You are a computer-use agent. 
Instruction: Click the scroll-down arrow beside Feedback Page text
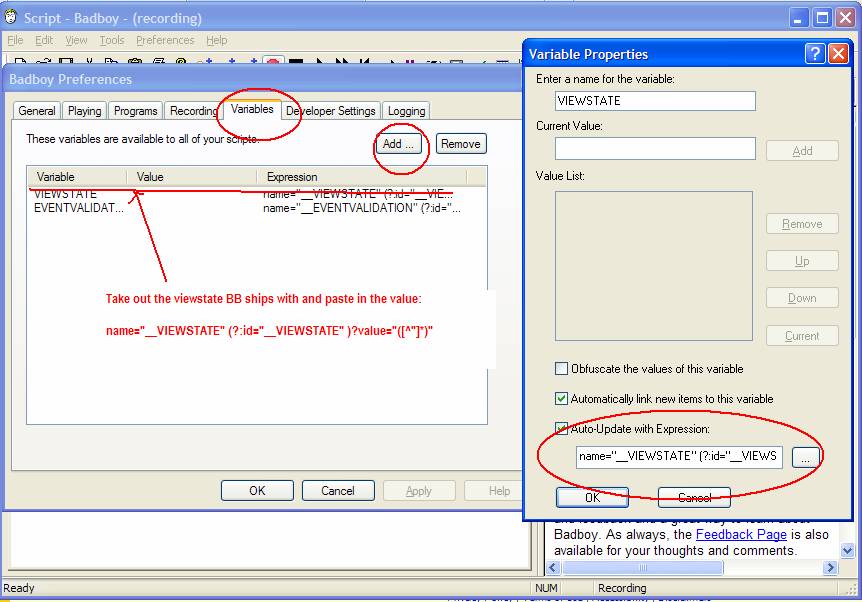point(847,550)
